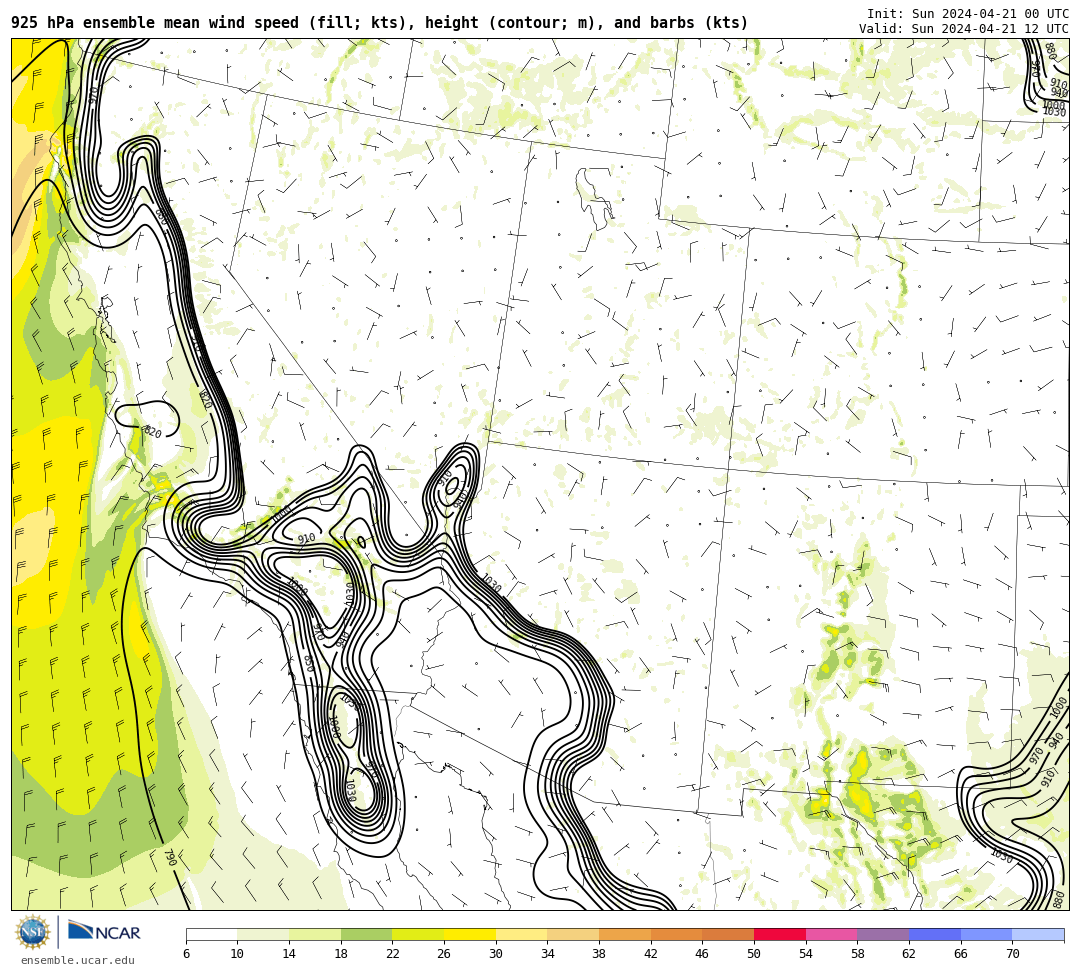
Task: Pick the bright yellow 26–30 kts colorbar segment
Action: pos(470,934)
